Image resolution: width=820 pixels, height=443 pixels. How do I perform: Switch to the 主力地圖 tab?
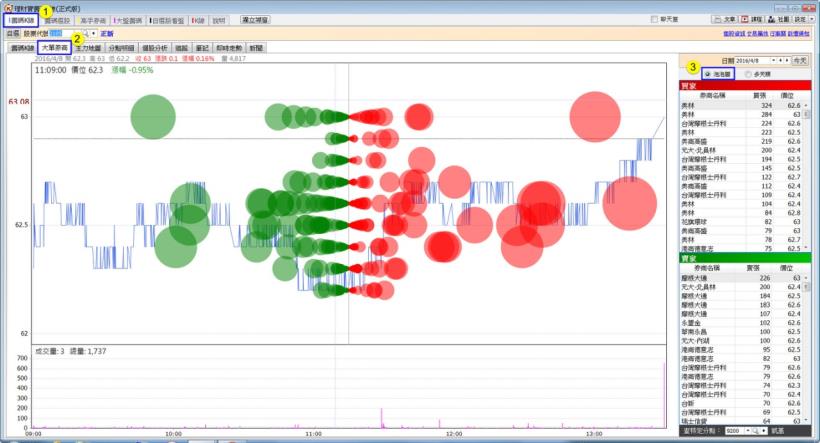point(87,48)
